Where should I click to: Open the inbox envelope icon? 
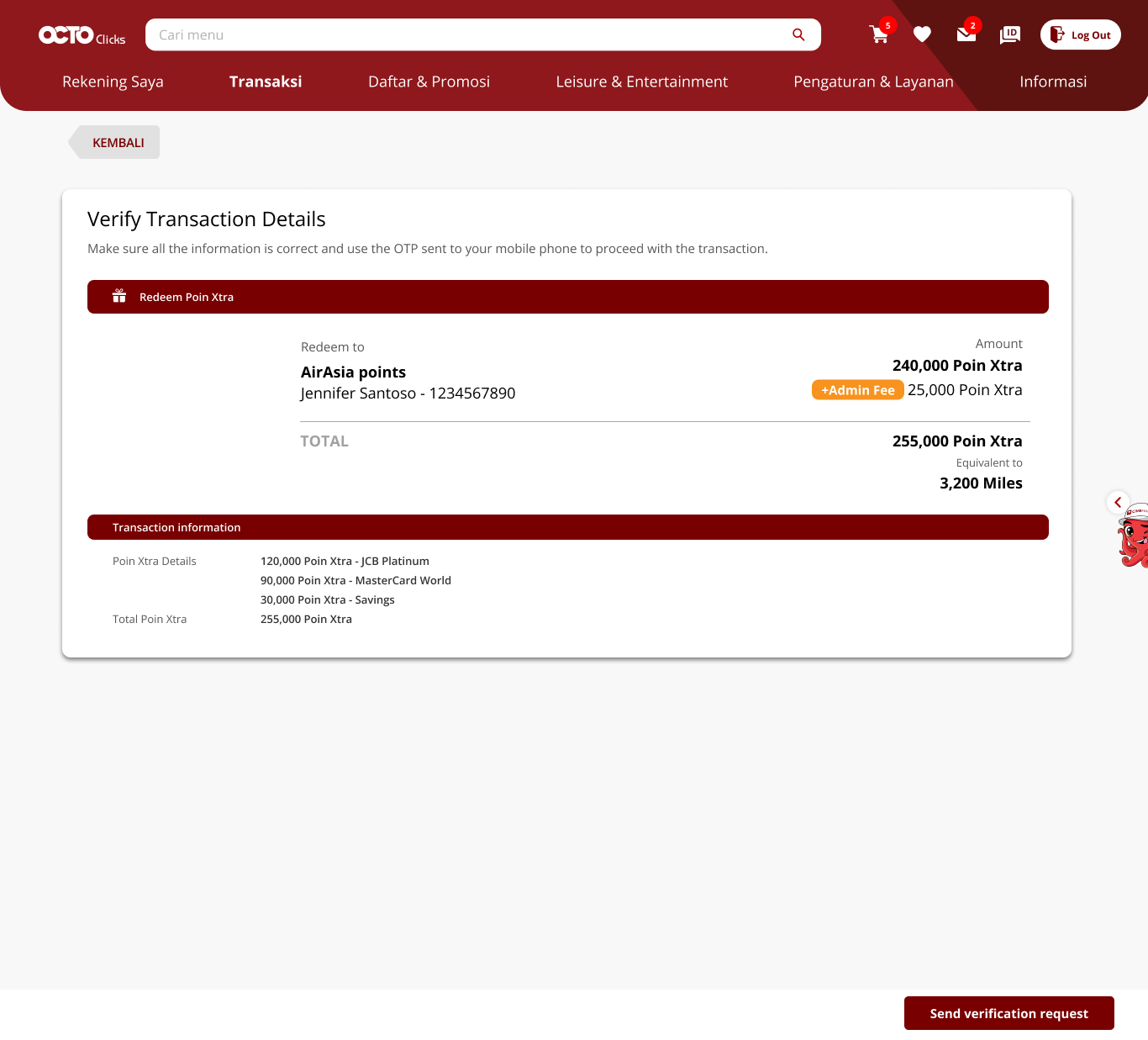point(966,34)
